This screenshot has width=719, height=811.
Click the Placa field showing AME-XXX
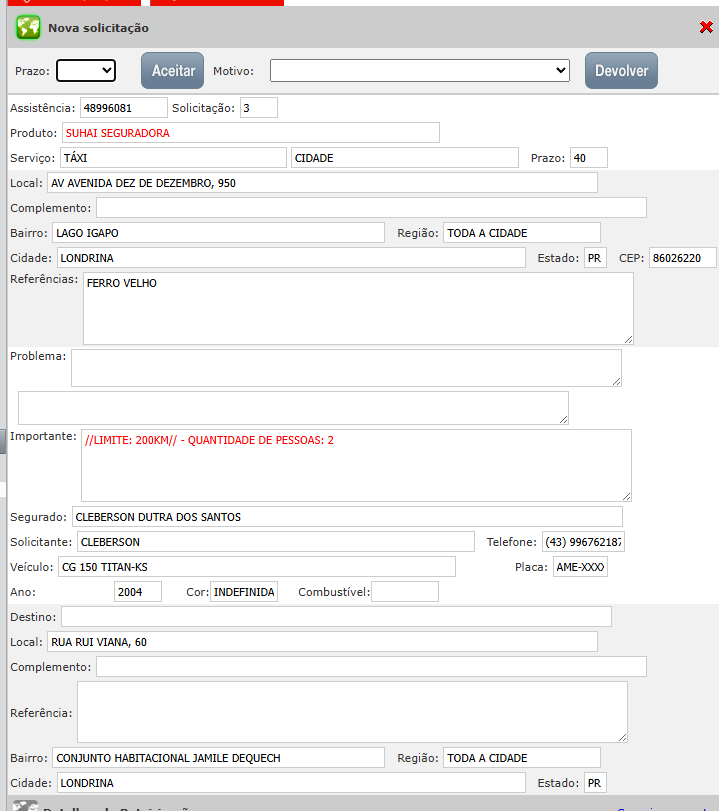pyautogui.click(x=580, y=567)
